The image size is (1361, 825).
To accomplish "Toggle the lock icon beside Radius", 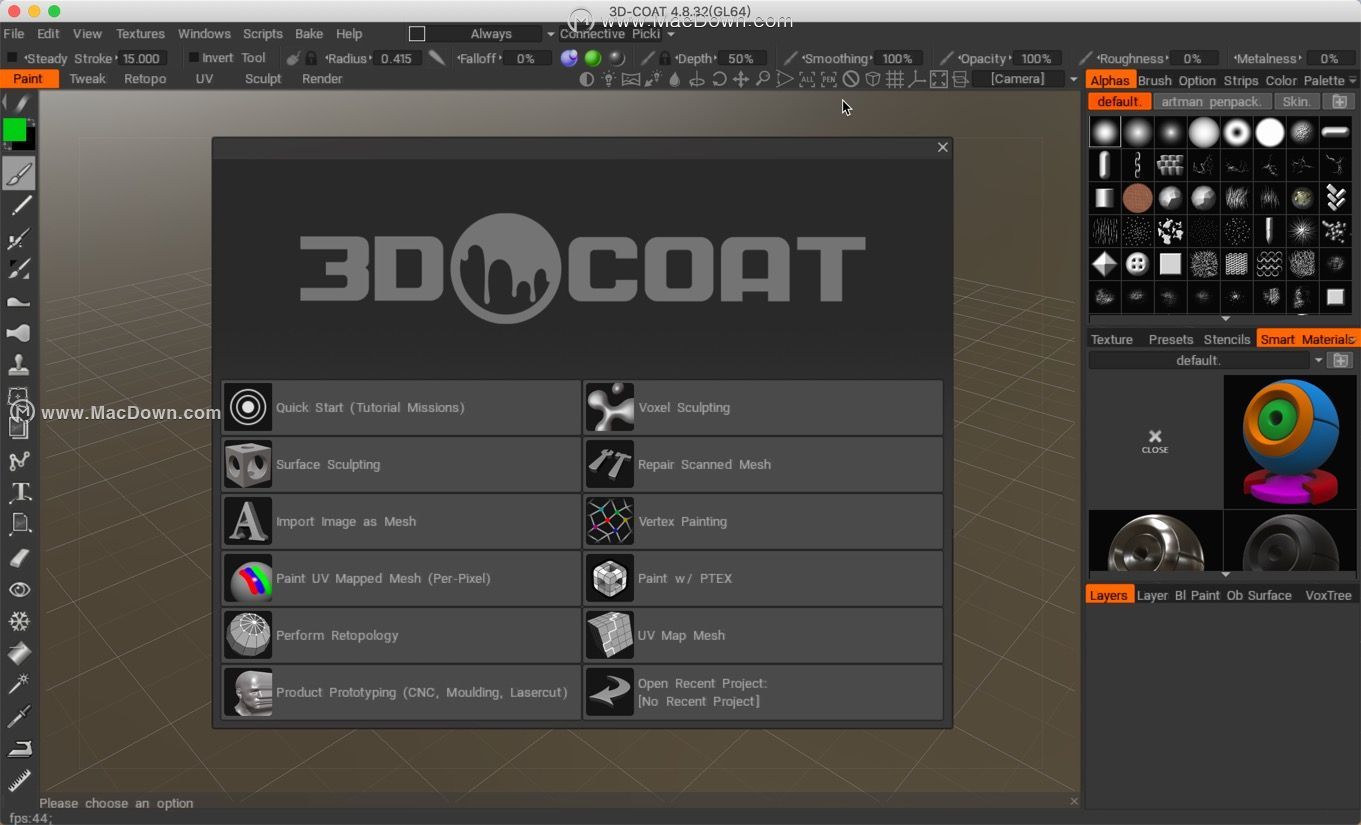I will coord(312,58).
